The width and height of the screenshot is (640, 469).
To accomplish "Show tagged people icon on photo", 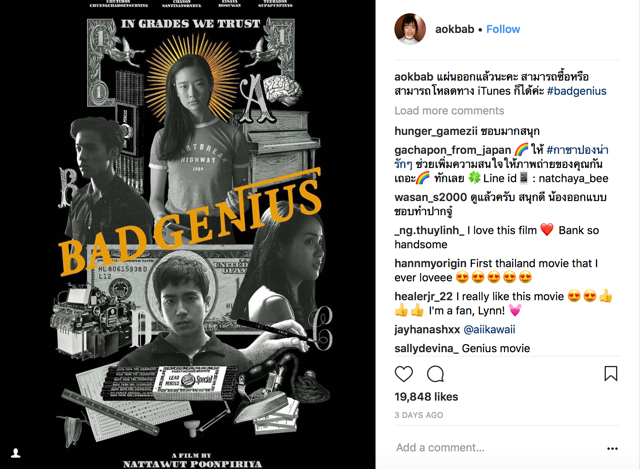I will tap(16, 453).
